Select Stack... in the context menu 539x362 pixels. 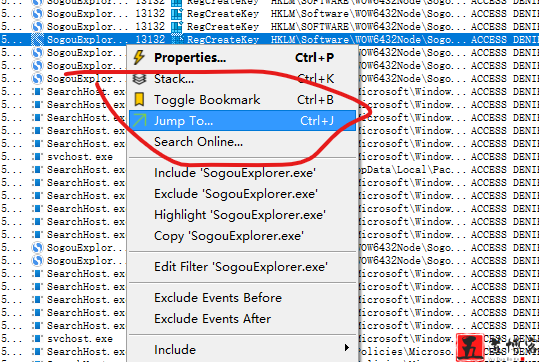pyautogui.click(x=242, y=79)
